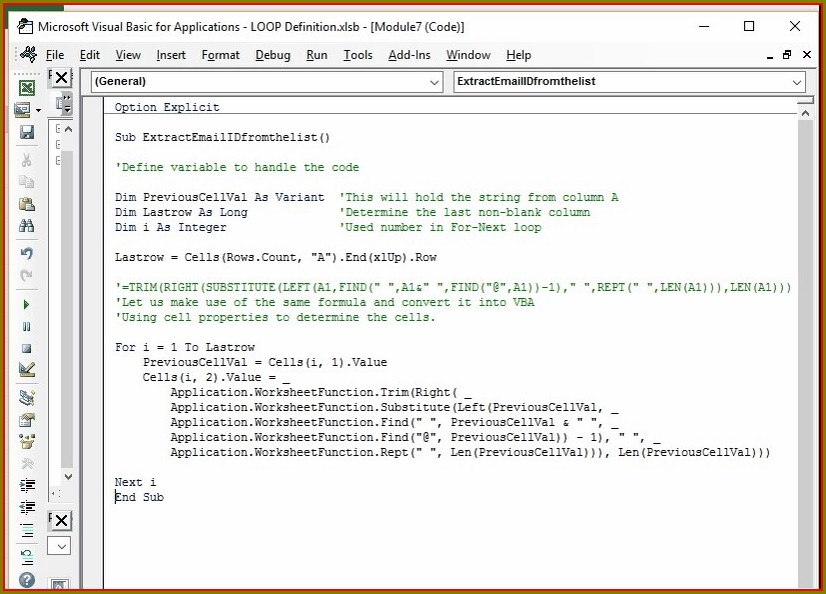Click the Undo arrow icon

click(27, 253)
